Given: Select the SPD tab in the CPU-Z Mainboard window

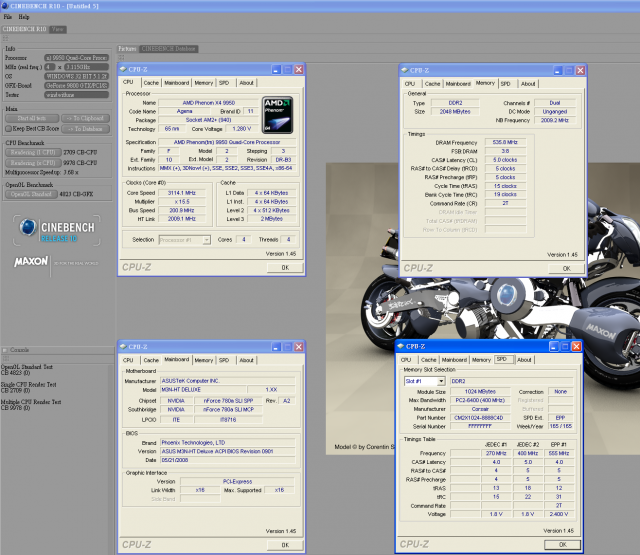Looking at the screenshot, I should [224, 360].
